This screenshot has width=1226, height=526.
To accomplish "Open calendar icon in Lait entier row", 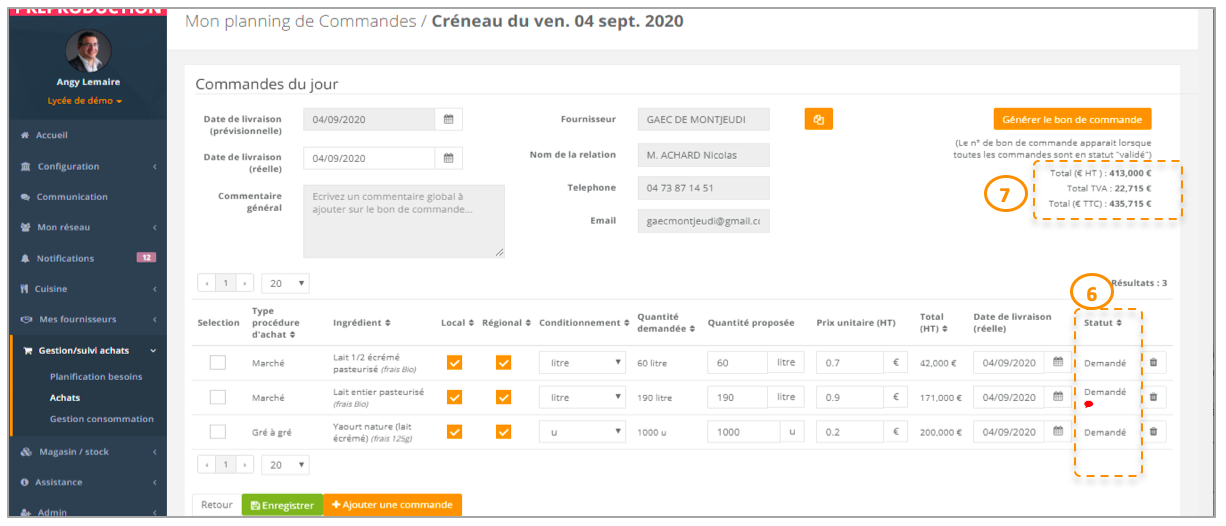I will (x=1058, y=397).
